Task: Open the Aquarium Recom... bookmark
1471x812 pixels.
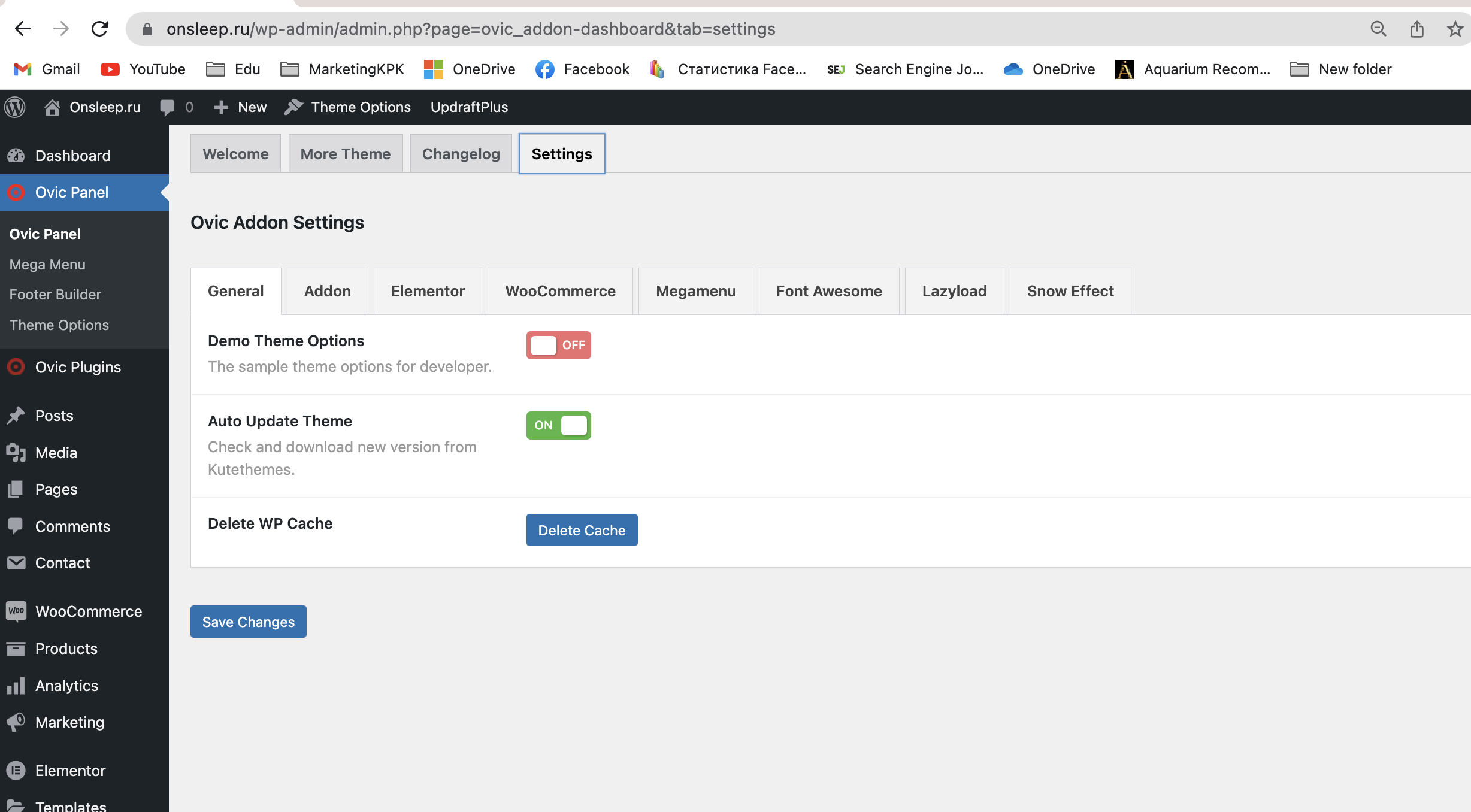Action: point(1192,69)
